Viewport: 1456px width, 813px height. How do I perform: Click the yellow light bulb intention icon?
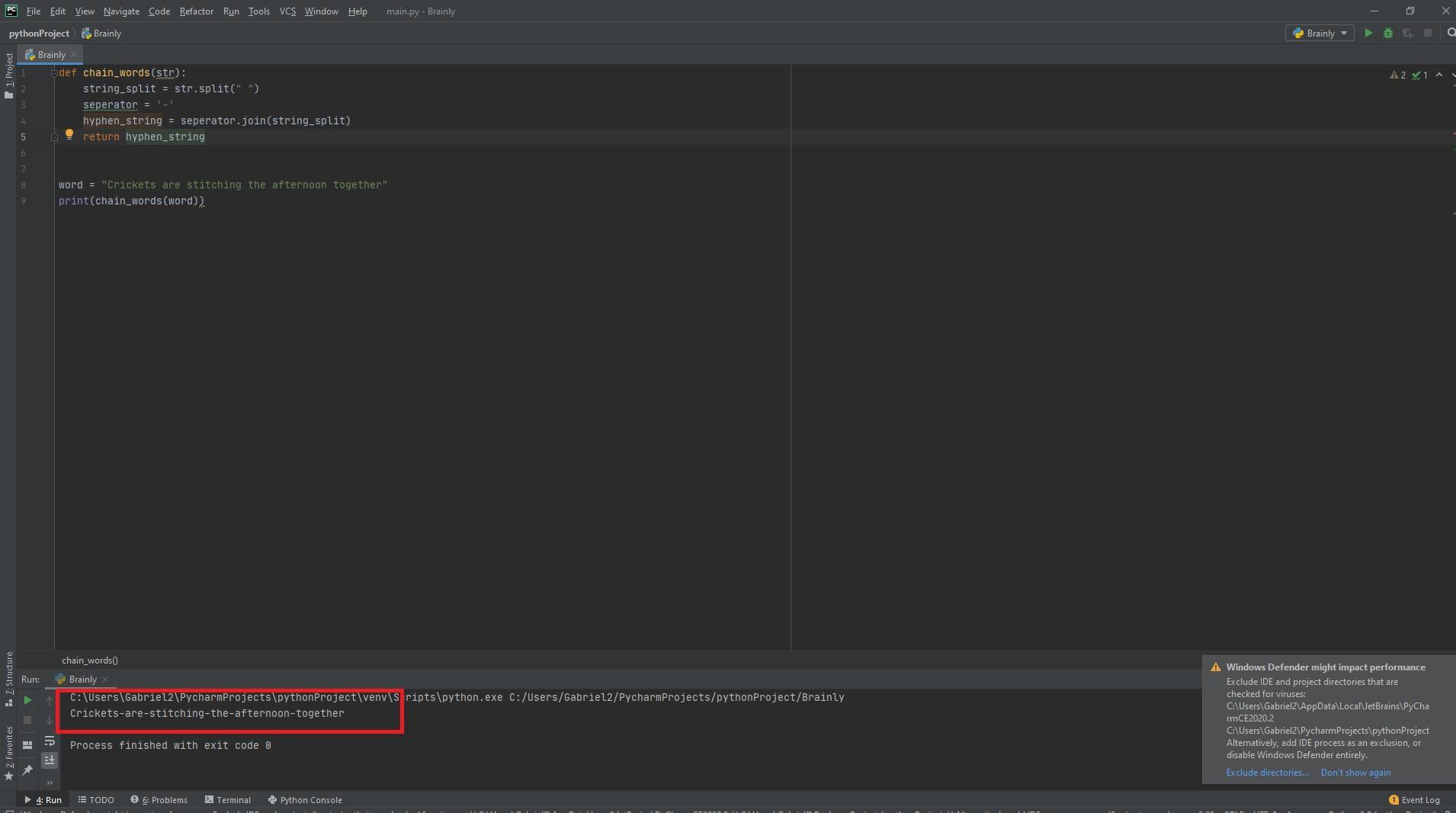tap(69, 135)
